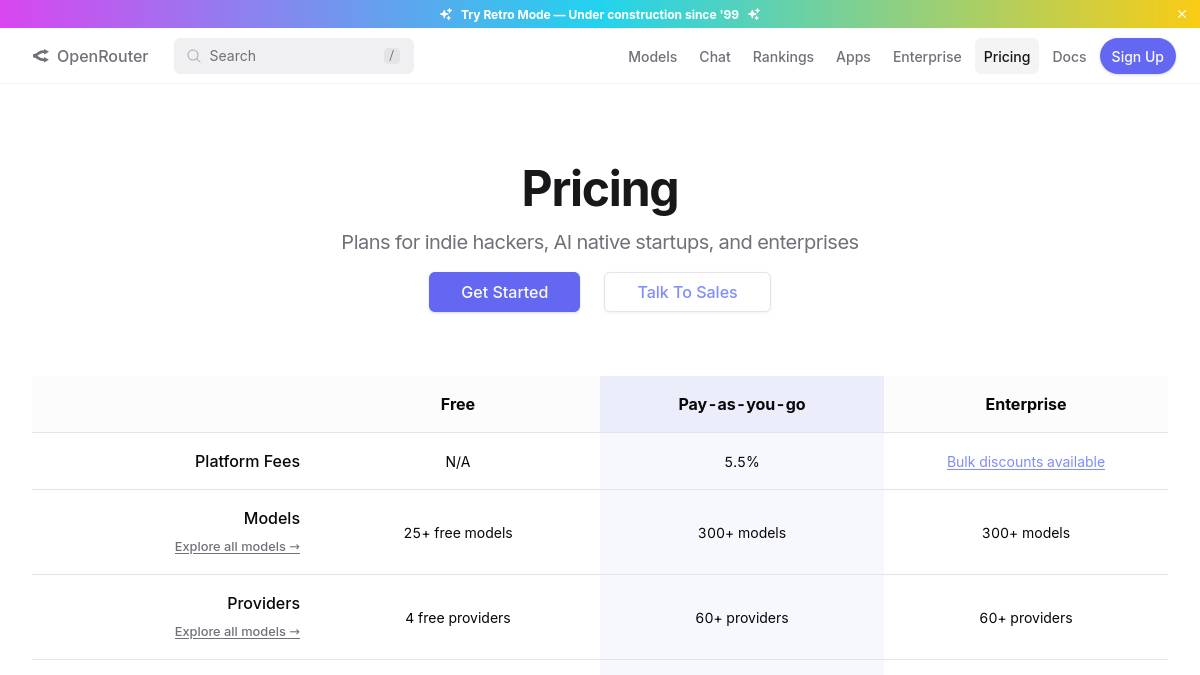
Task: Go to Rankings page
Action: click(x=783, y=57)
